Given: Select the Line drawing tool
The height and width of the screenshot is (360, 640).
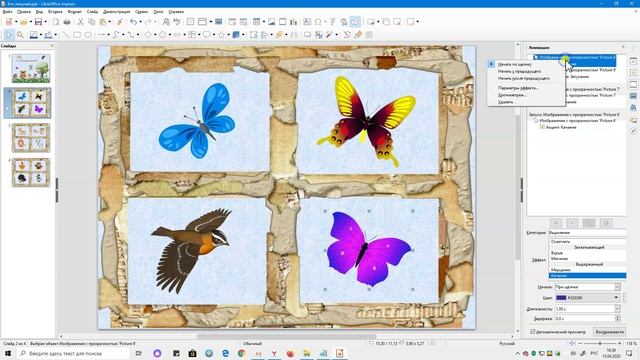Looking at the screenshot, I should [x=66, y=35].
